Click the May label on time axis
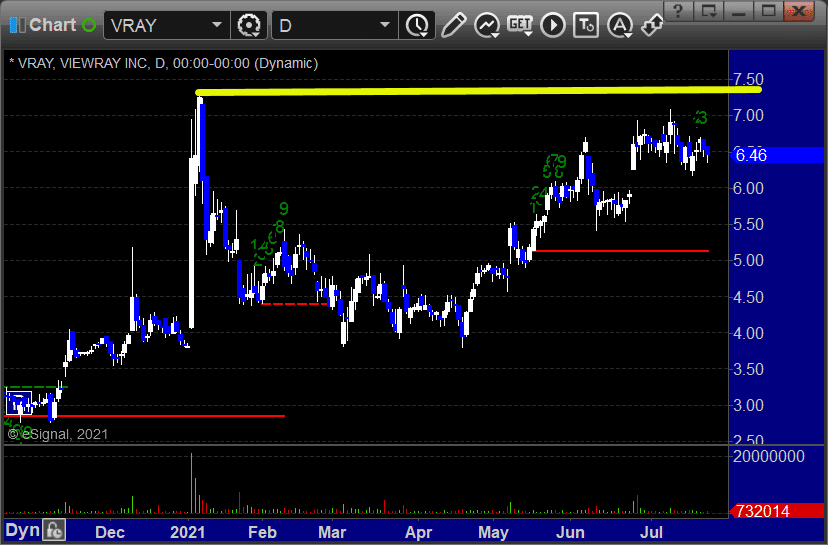 (x=493, y=532)
